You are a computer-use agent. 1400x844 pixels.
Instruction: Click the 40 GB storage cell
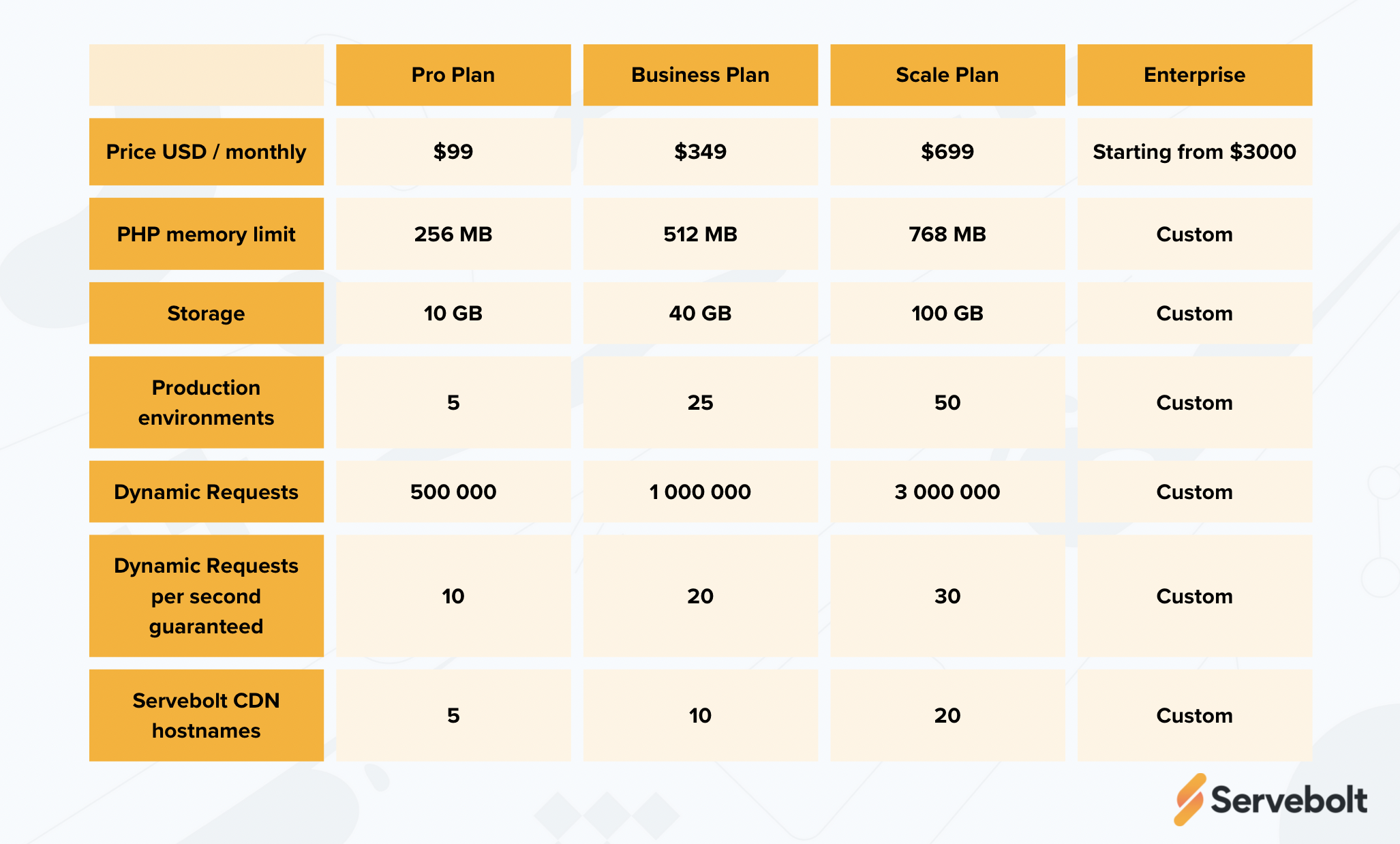[700, 313]
